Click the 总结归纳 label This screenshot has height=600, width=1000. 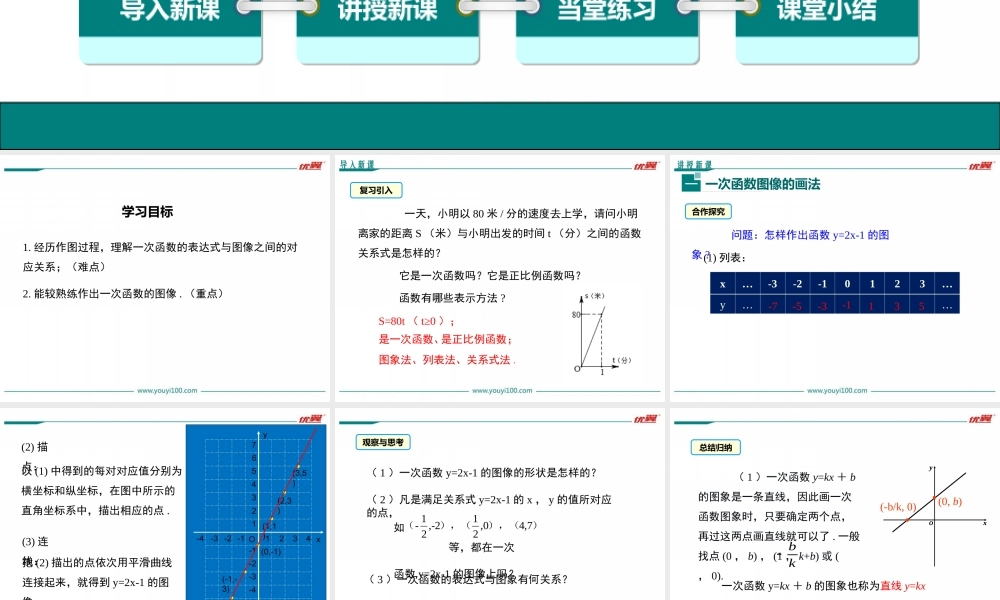coord(714,447)
